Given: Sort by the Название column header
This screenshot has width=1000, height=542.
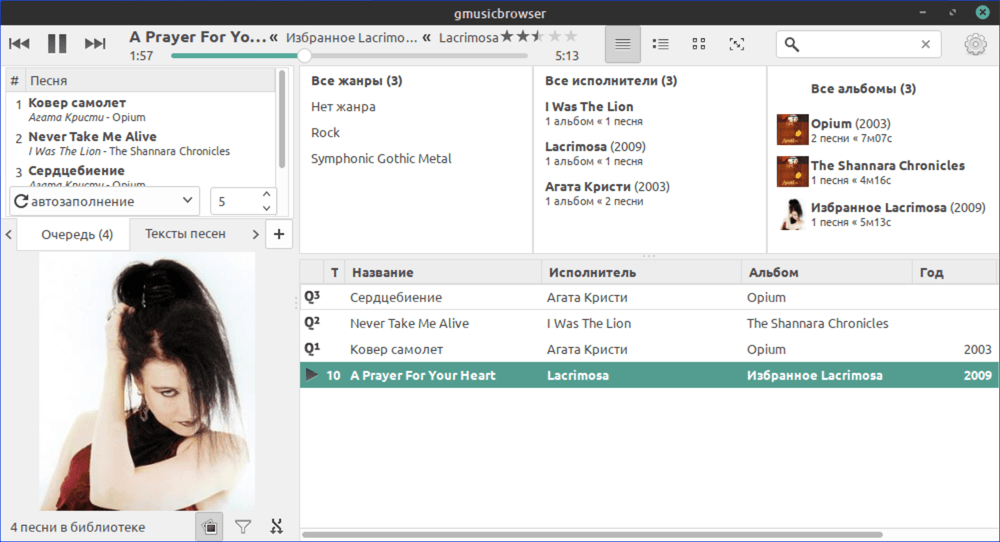Looking at the screenshot, I should coord(443,272).
